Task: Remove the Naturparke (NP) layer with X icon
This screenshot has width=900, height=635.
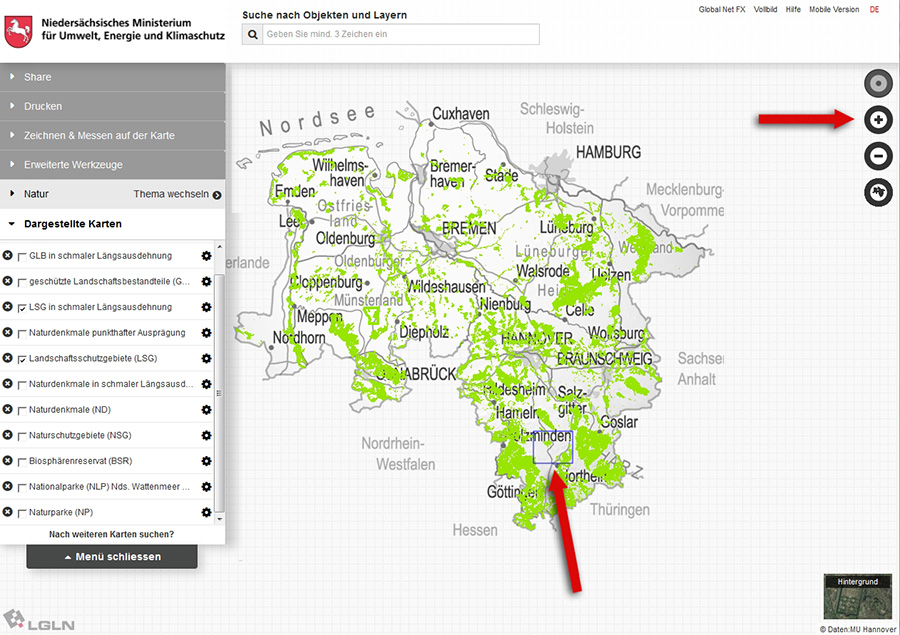Action: coord(8,513)
